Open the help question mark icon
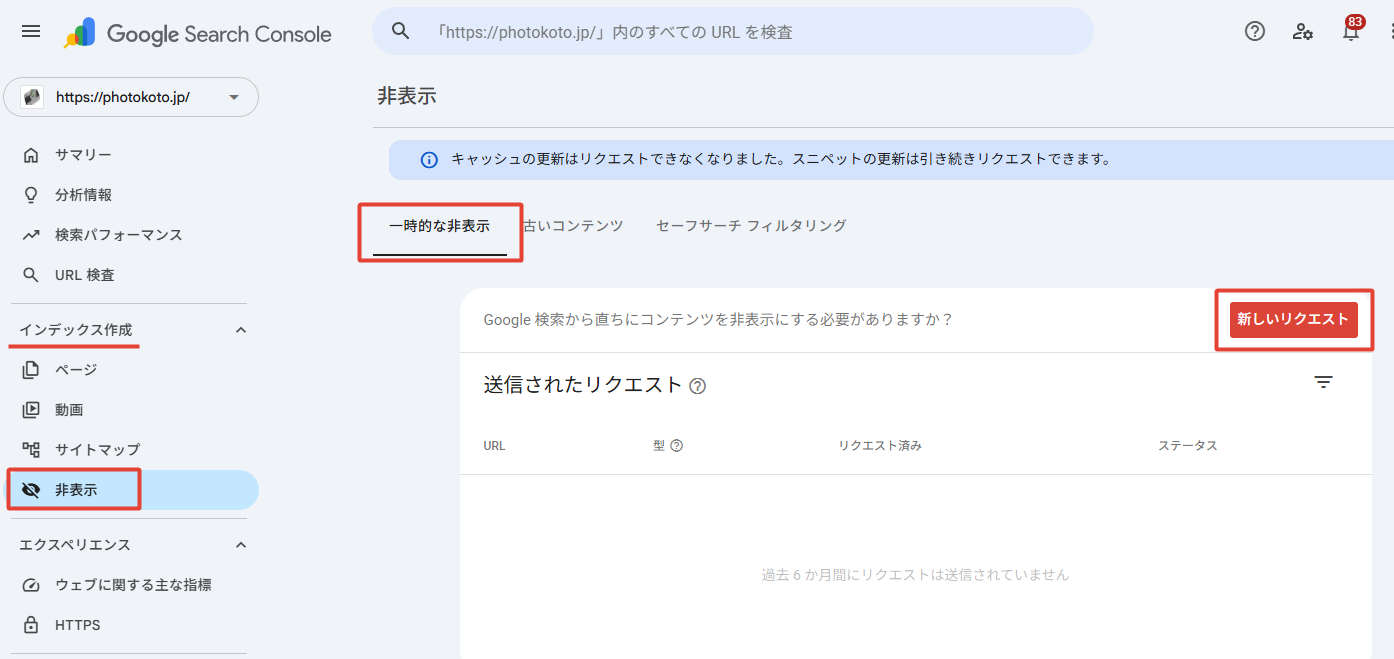 [x=1255, y=31]
